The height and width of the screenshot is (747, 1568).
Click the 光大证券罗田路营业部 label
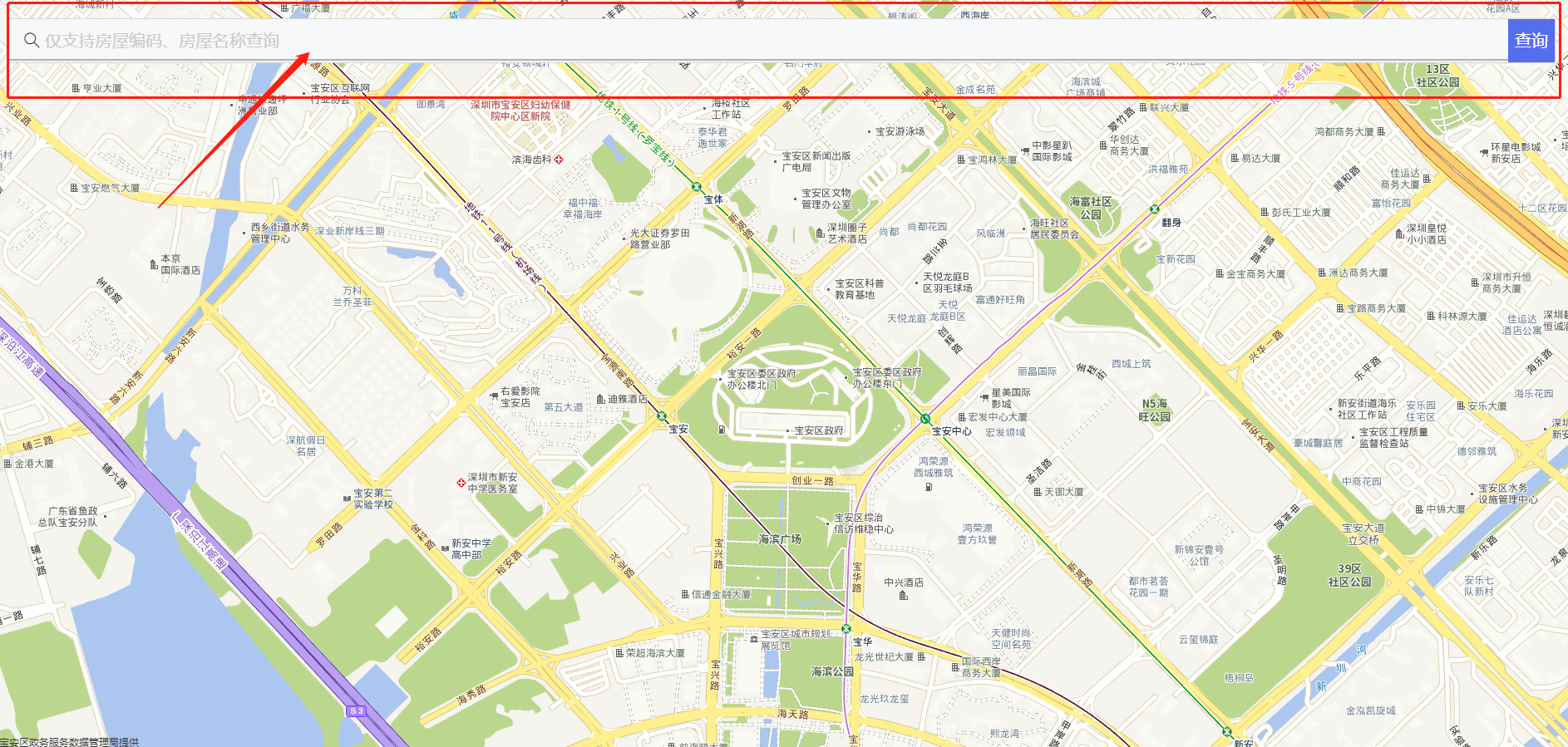[660, 239]
